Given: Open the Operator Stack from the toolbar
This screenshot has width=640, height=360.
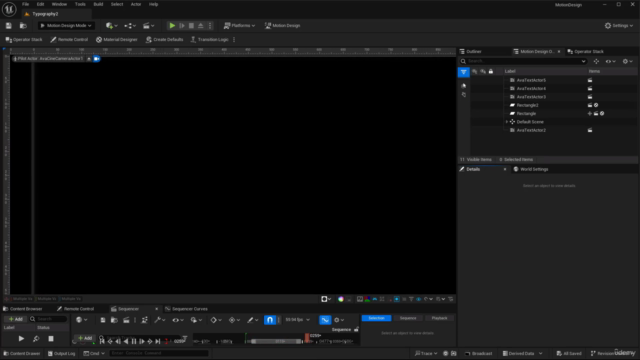Looking at the screenshot, I should [x=24, y=40].
